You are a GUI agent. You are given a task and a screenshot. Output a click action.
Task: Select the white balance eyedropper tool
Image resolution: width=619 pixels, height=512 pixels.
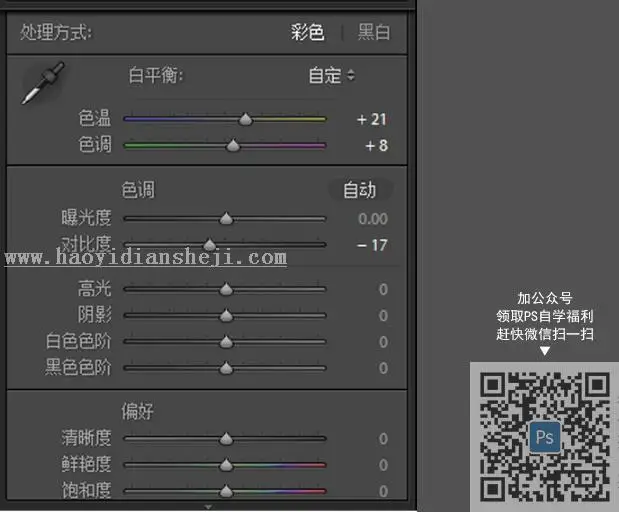[x=43, y=83]
